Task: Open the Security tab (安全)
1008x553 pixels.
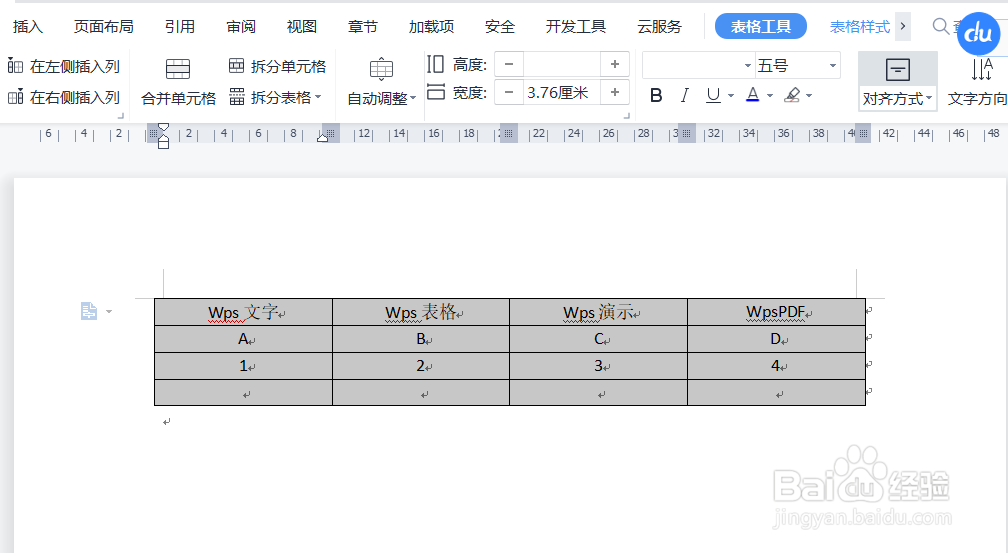Action: [500, 26]
